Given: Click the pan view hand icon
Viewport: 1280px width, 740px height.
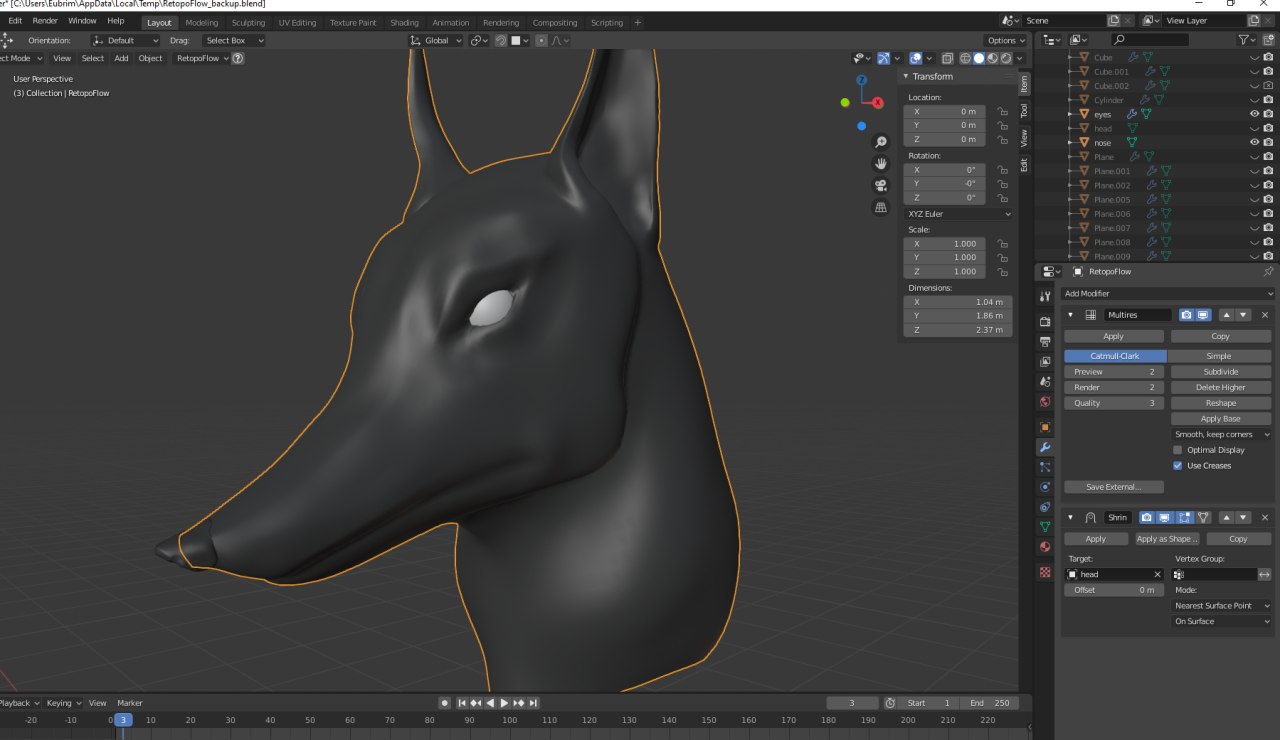Looking at the screenshot, I should point(881,164).
